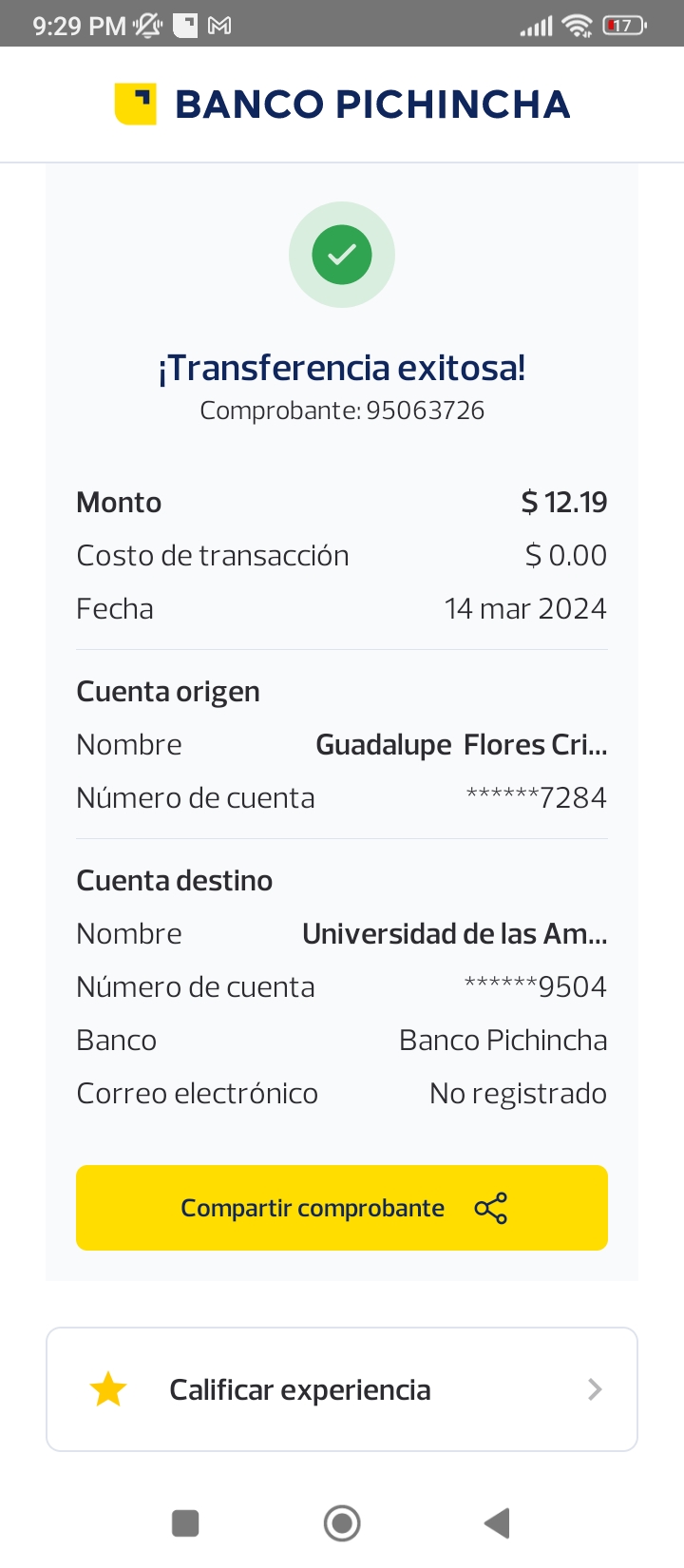Tap the Gmail notification icon in status bar

click(x=219, y=26)
